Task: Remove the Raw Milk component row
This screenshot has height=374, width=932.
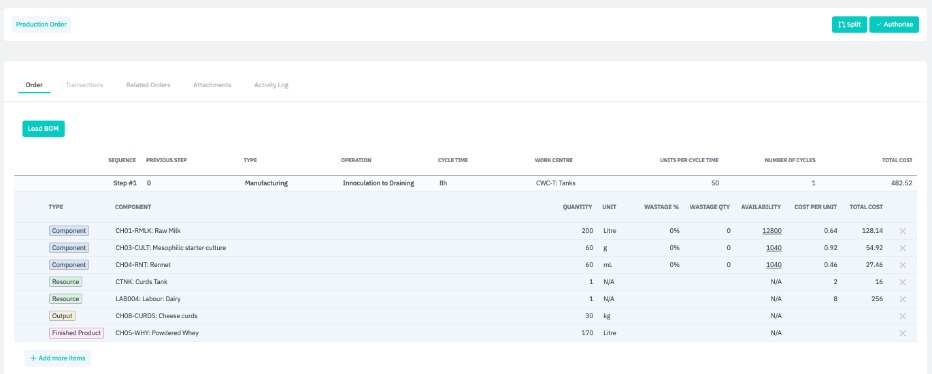Action: tap(902, 231)
